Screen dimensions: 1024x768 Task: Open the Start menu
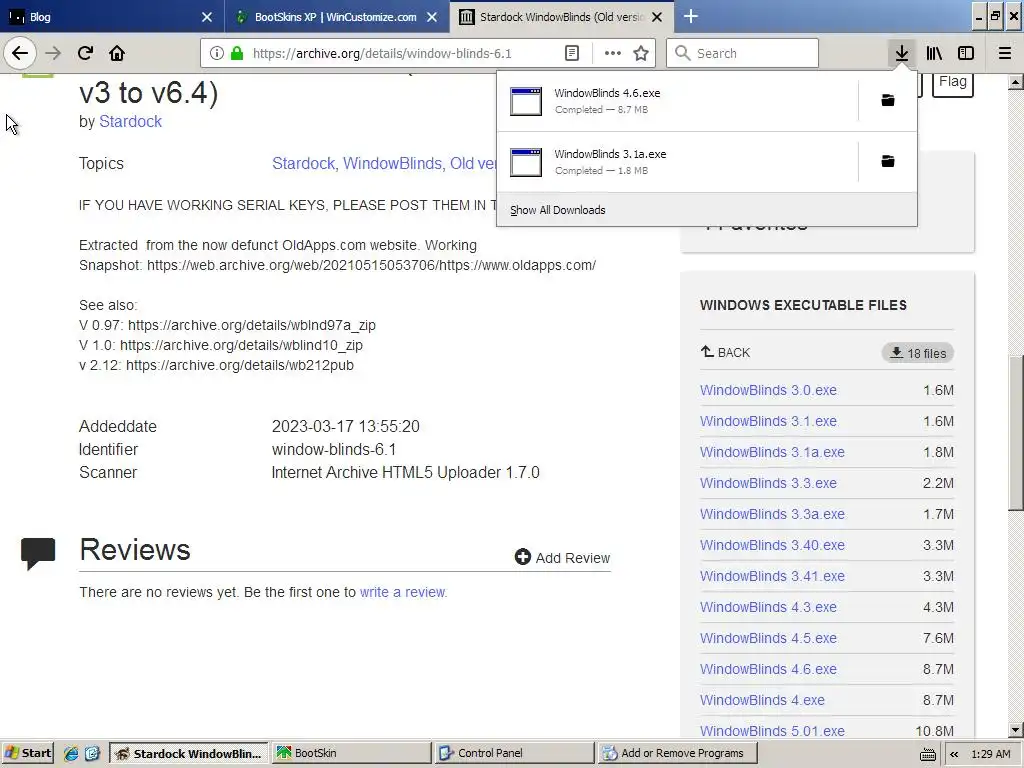pyautogui.click(x=27, y=753)
